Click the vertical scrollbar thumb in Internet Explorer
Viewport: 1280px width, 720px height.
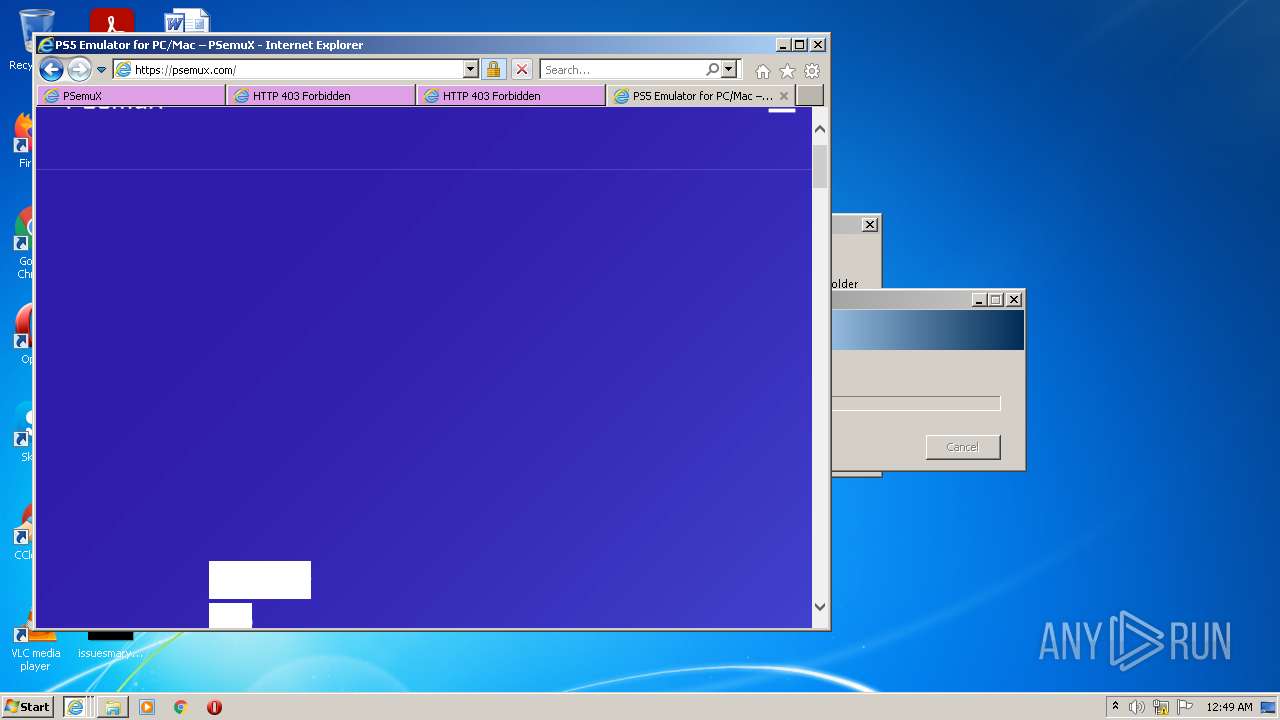[820, 166]
